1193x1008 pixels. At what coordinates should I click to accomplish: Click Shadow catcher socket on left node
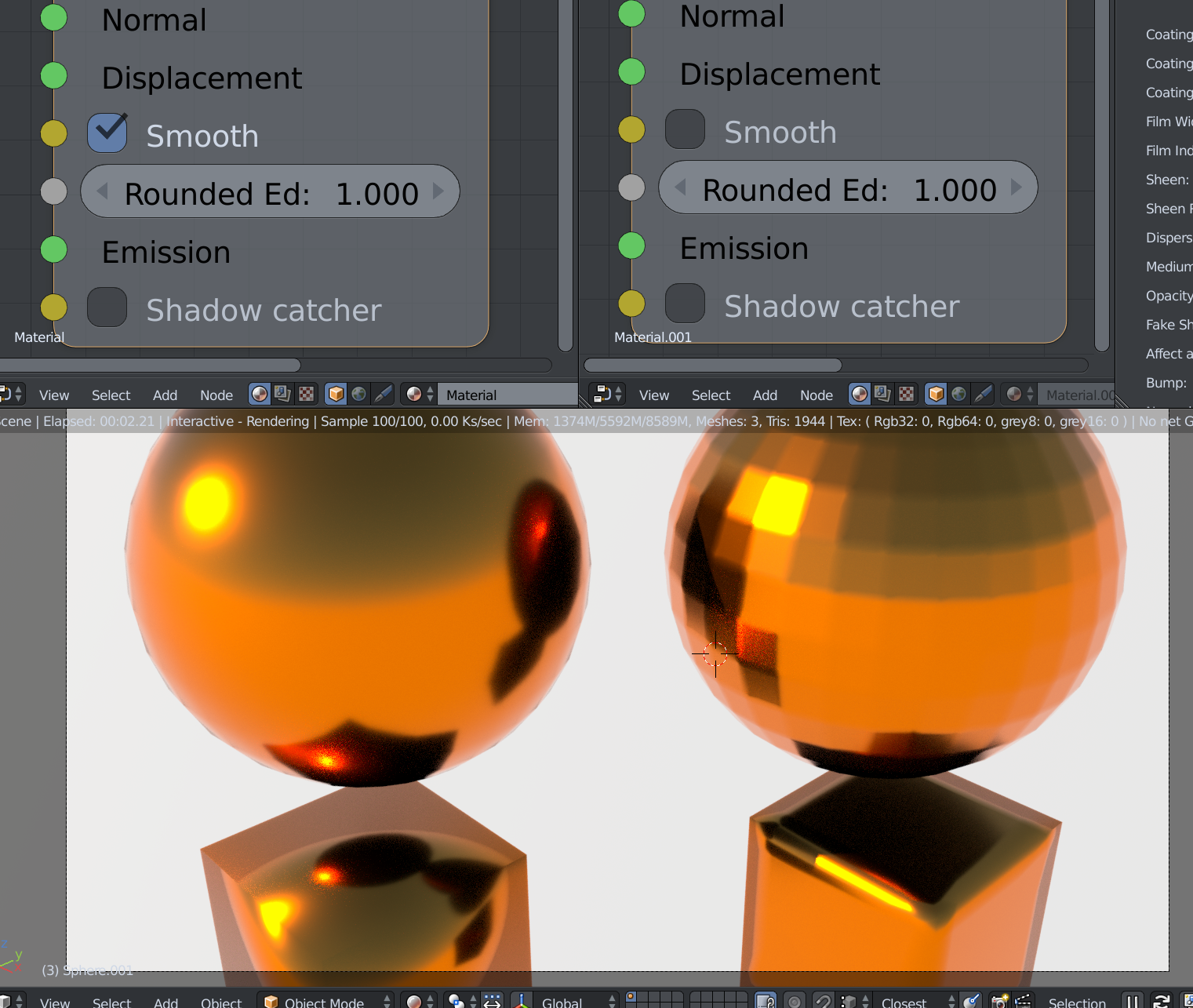54,307
